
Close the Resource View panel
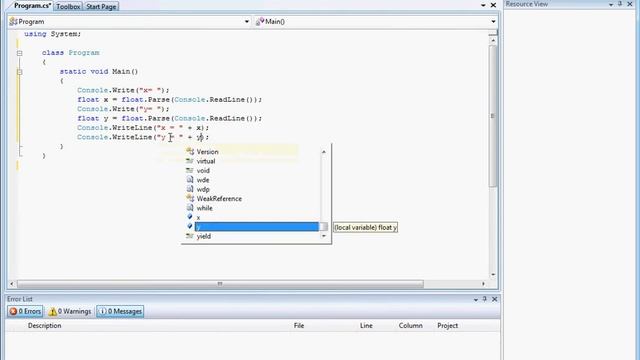630,4
